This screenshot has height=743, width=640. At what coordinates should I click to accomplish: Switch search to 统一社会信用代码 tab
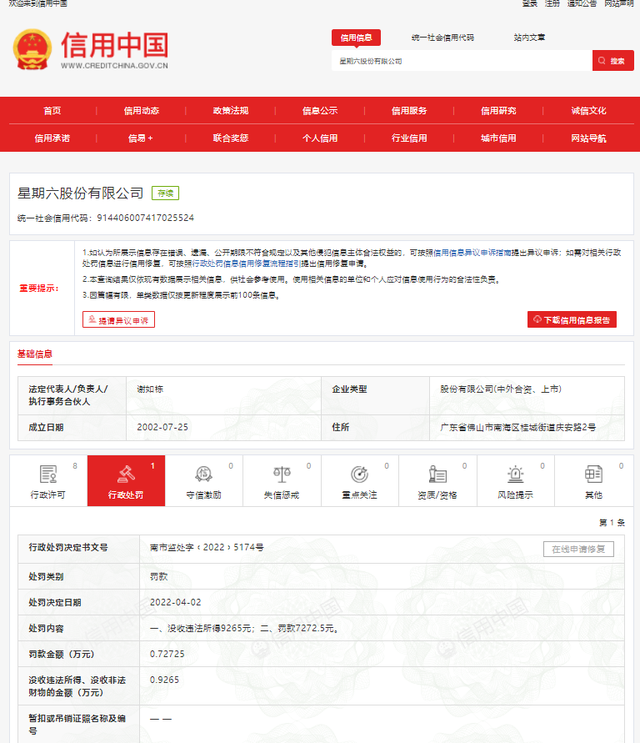click(442, 37)
